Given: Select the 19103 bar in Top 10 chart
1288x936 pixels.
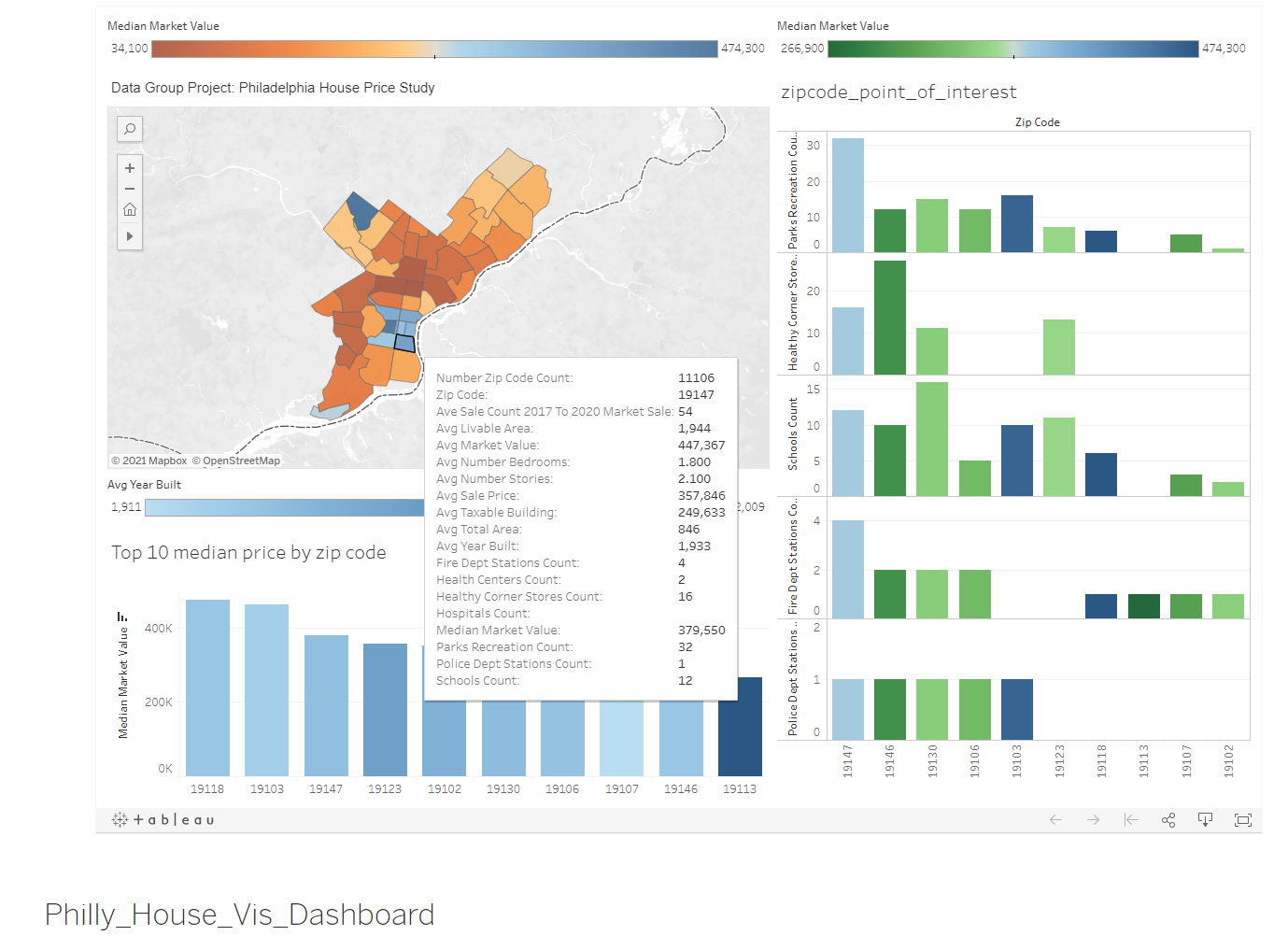Looking at the screenshot, I should point(266,690).
